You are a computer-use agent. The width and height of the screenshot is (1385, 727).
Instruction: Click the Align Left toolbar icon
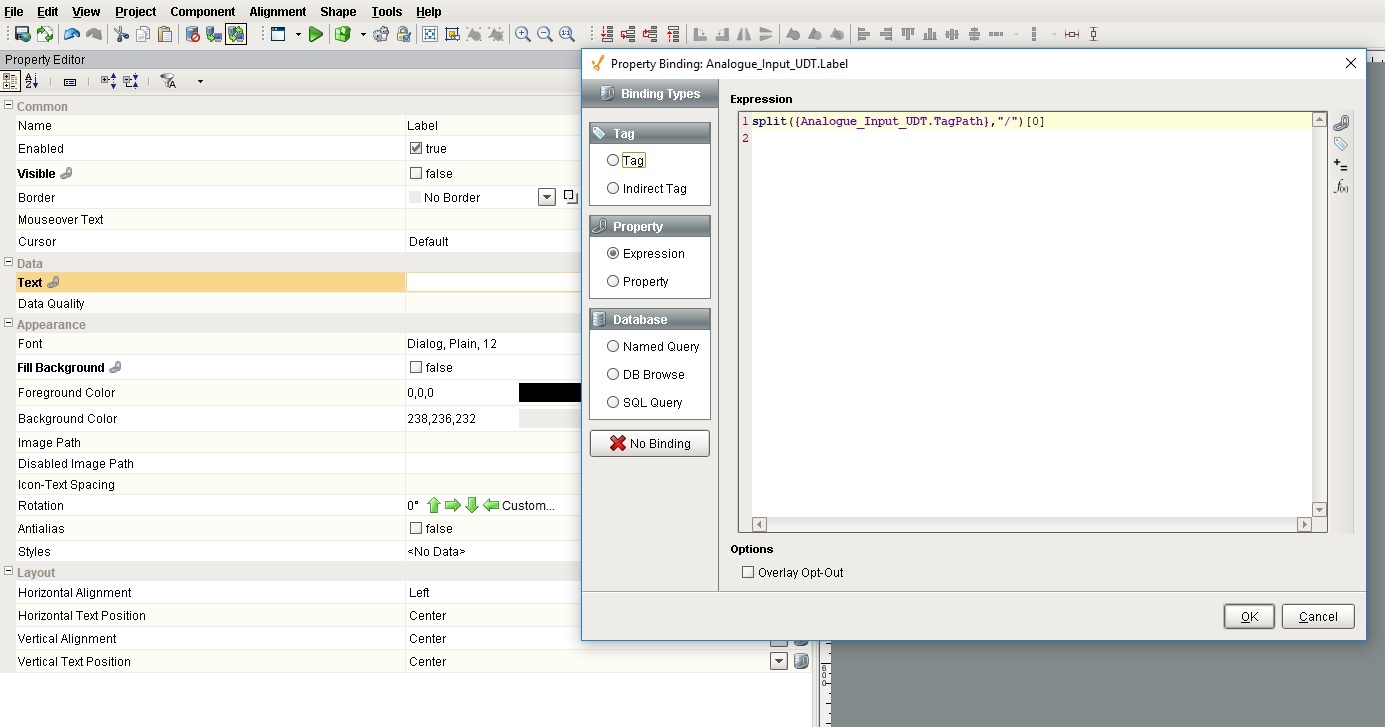coord(865,34)
